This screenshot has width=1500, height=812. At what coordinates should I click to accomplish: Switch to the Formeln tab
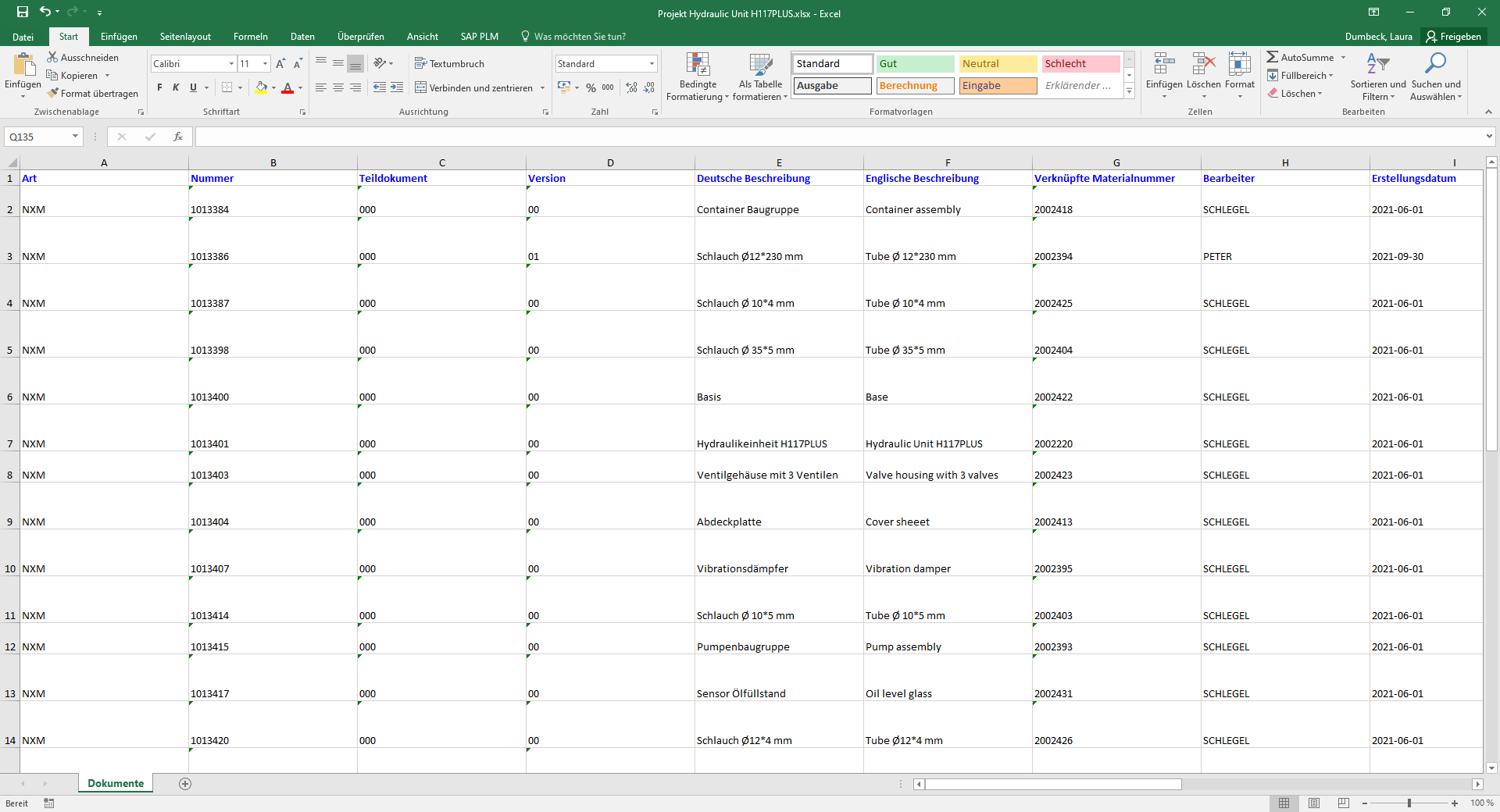click(250, 37)
